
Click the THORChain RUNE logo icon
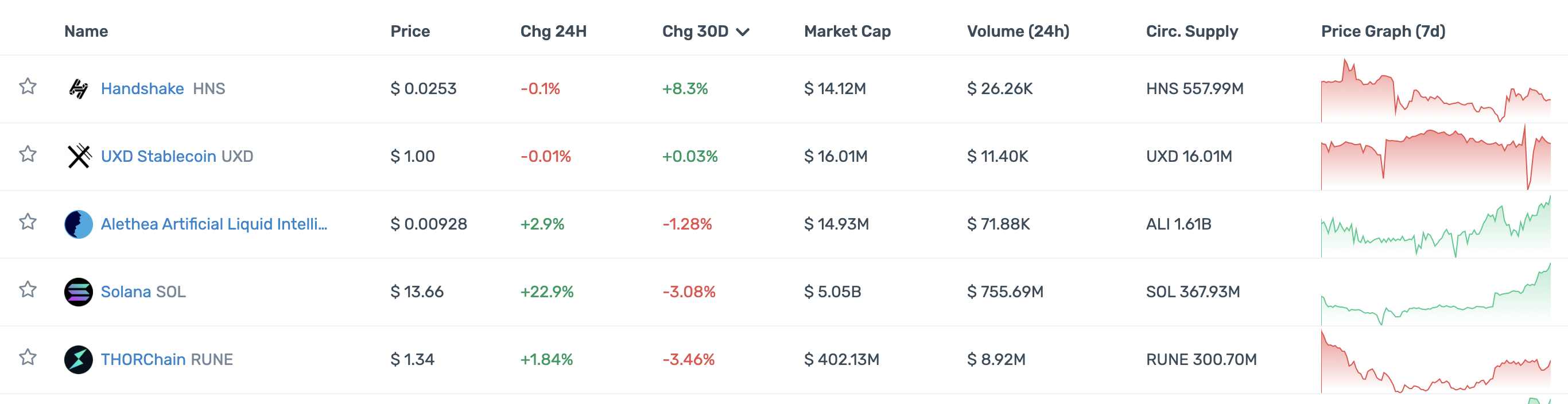[79, 359]
